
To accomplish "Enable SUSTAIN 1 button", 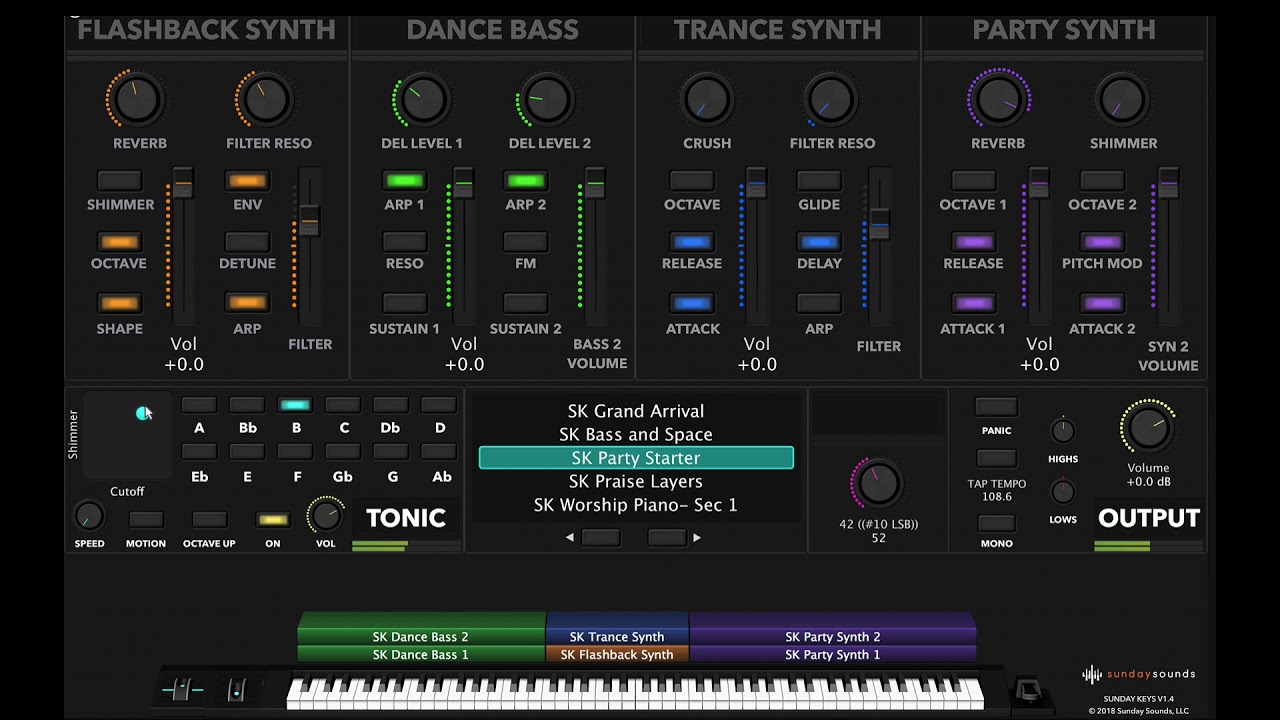I will 404,303.
